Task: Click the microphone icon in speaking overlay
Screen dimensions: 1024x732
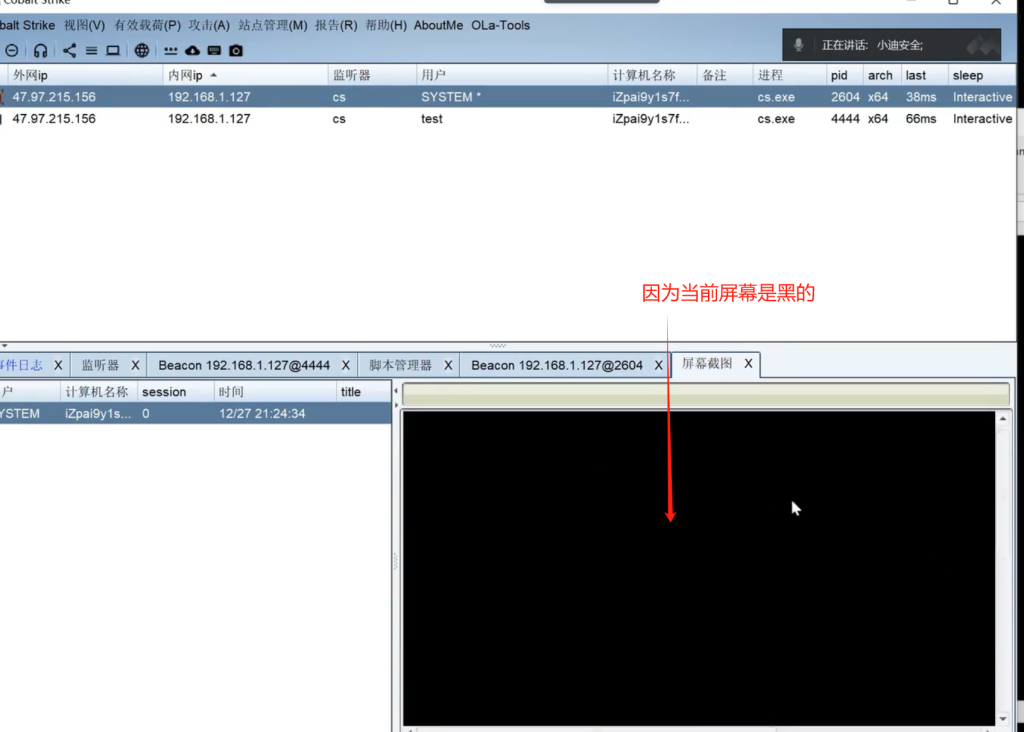Action: point(798,45)
